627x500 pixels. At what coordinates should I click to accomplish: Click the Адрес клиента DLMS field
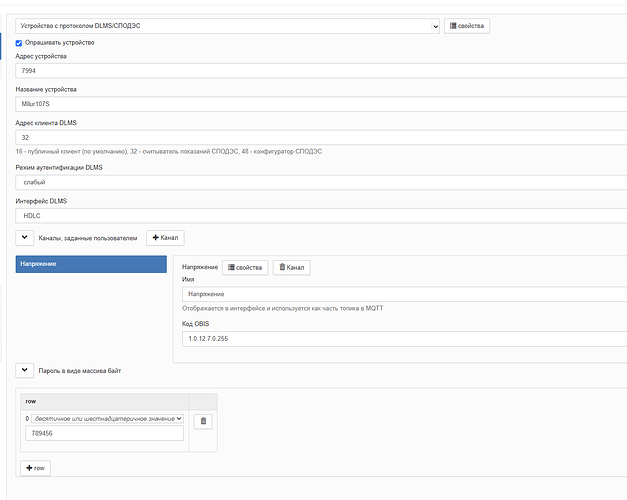click(321, 138)
